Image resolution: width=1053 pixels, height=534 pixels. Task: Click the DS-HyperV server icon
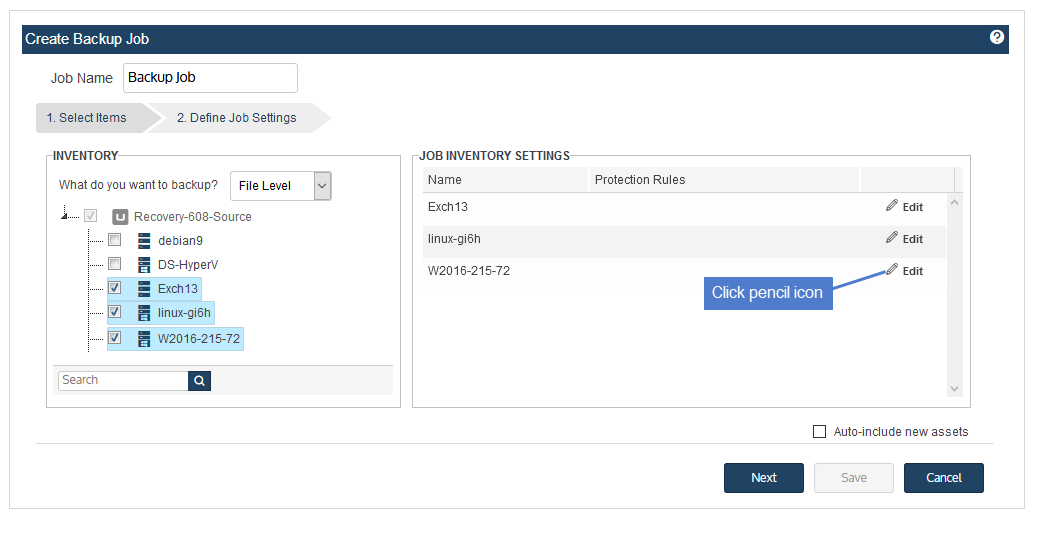[144, 265]
